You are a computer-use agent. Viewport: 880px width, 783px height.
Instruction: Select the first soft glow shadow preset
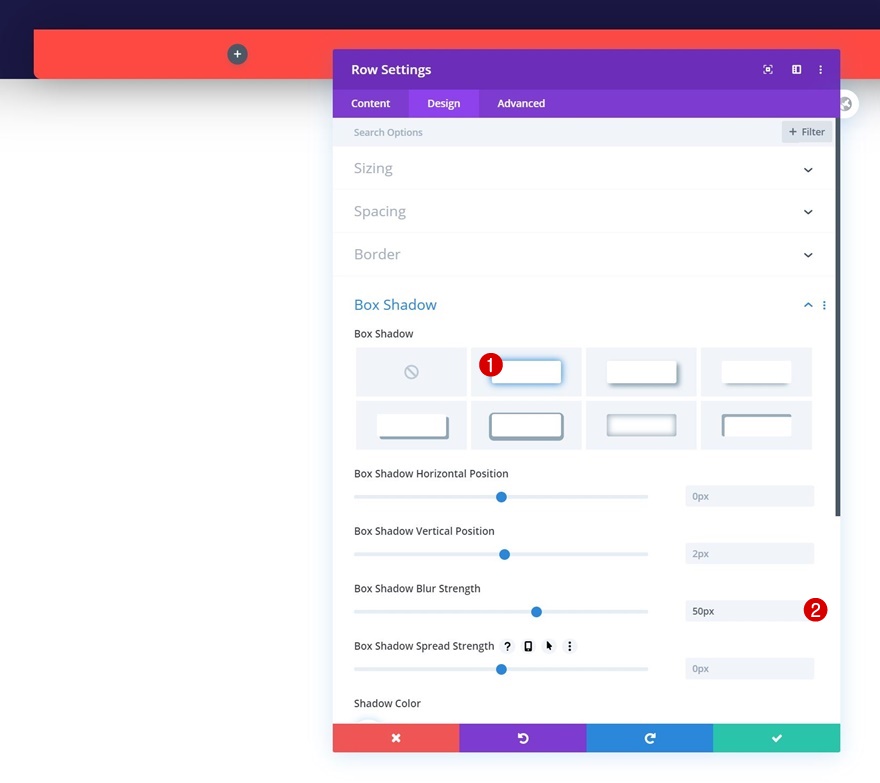point(526,372)
